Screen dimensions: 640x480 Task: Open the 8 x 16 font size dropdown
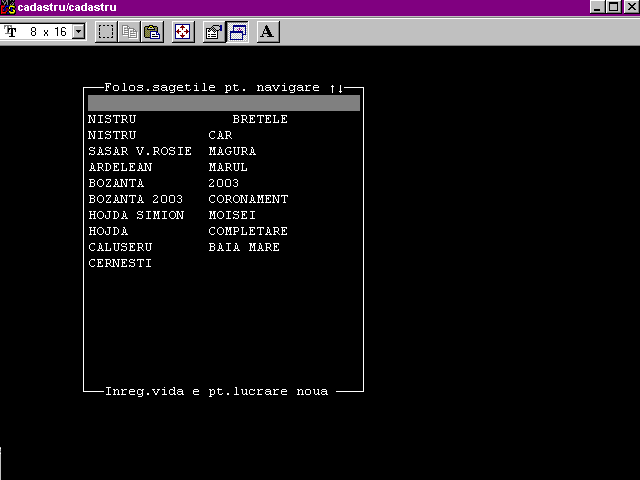point(79,32)
